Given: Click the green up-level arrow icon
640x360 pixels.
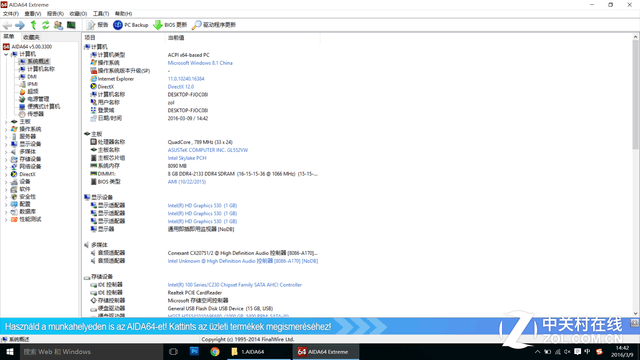Looking at the screenshot, I should (33, 25).
